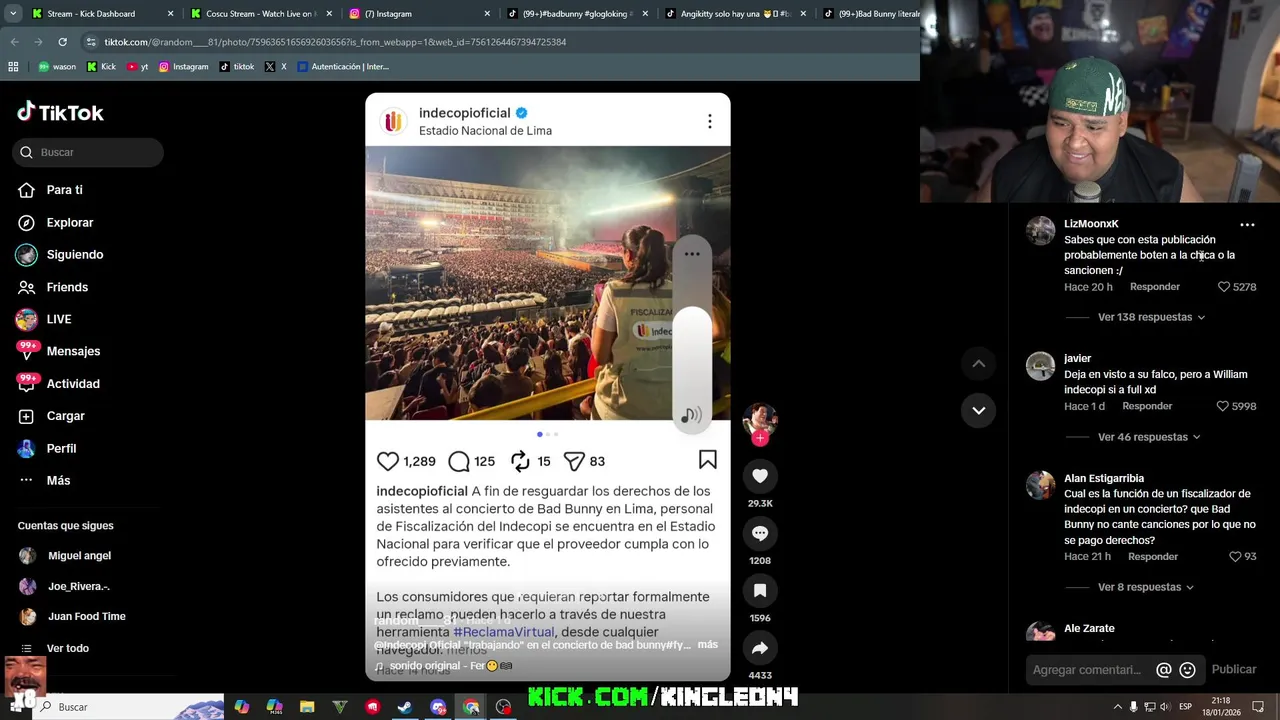Like javier's comment with 5998 likes

point(1222,407)
